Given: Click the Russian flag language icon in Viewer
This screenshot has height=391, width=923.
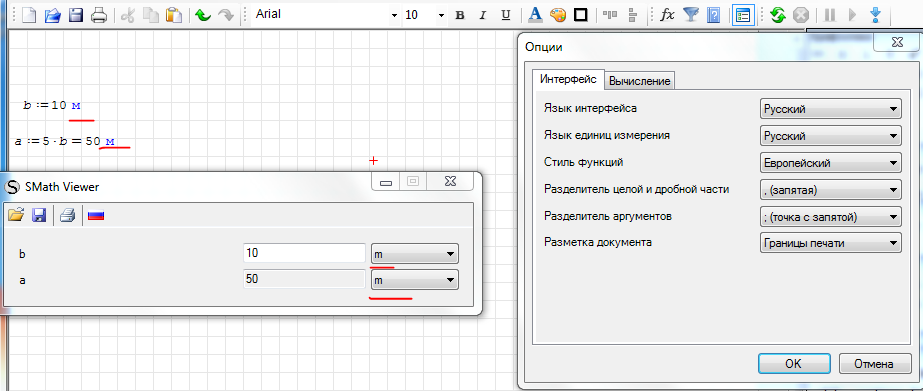Looking at the screenshot, I should pyautogui.click(x=96, y=216).
